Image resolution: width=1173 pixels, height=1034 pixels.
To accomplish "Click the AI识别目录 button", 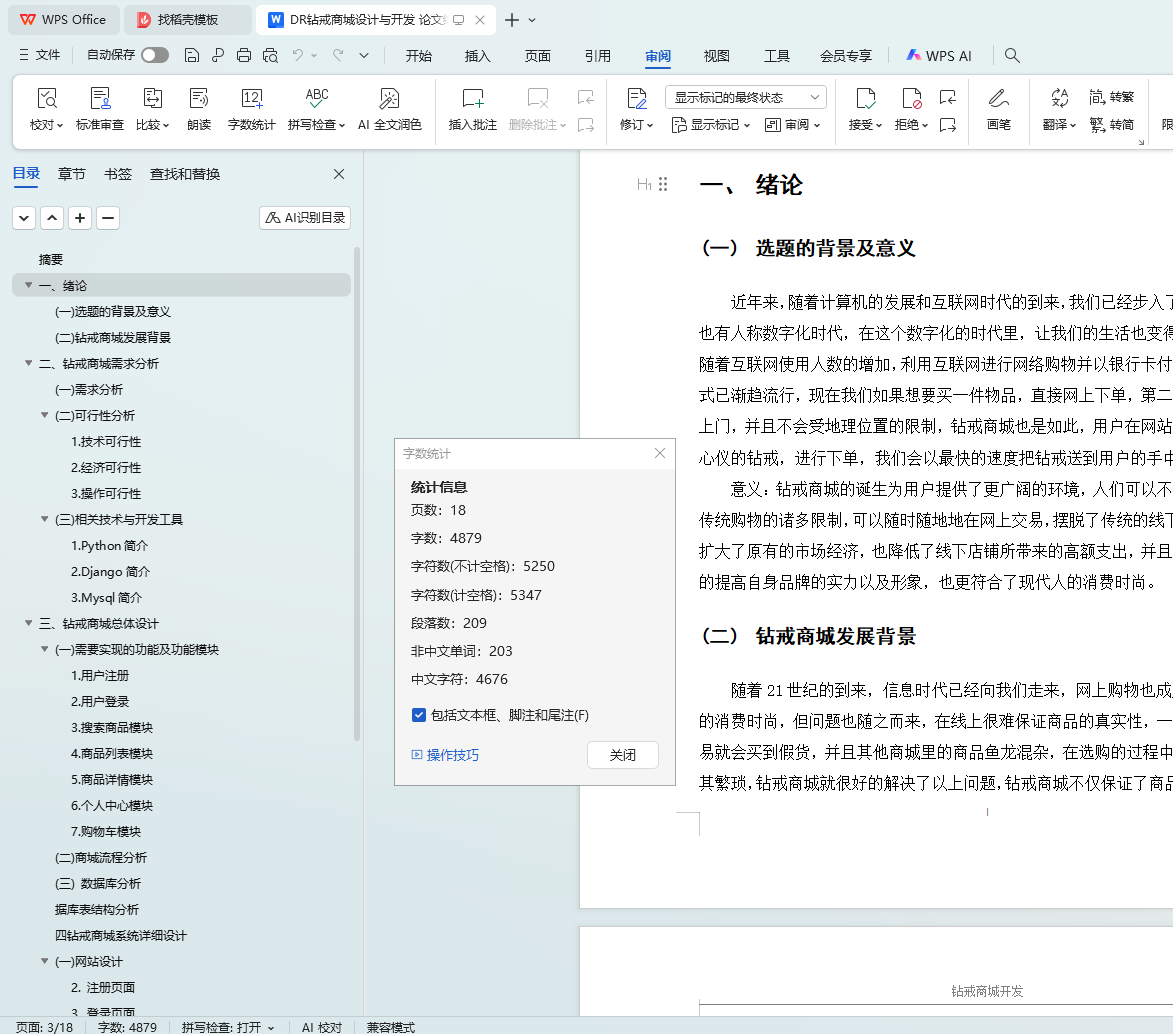I will pyautogui.click(x=305, y=217).
